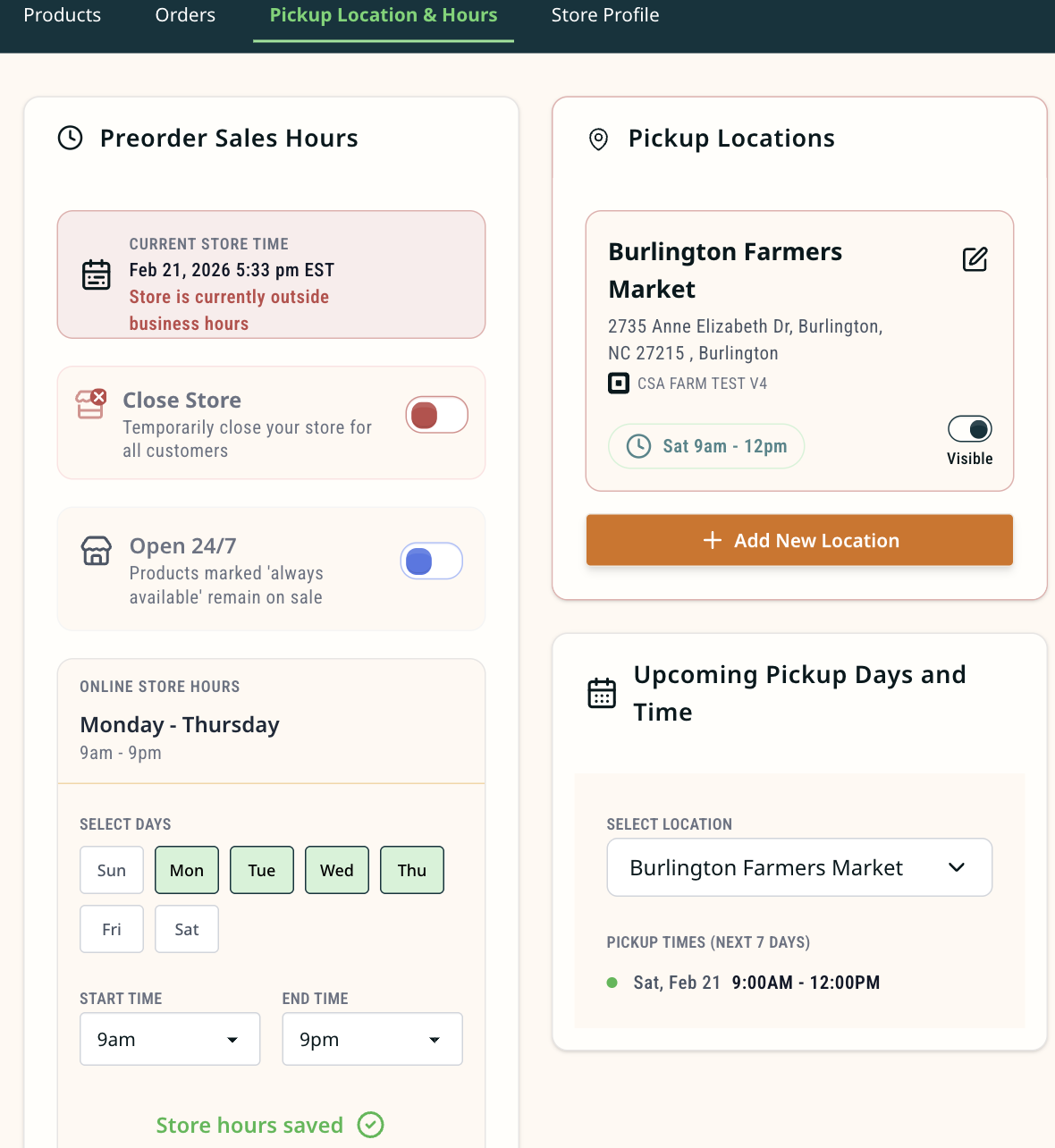Click the clock icon beside Preorder Sales Hours
The height and width of the screenshot is (1148, 1055).
pyautogui.click(x=70, y=139)
